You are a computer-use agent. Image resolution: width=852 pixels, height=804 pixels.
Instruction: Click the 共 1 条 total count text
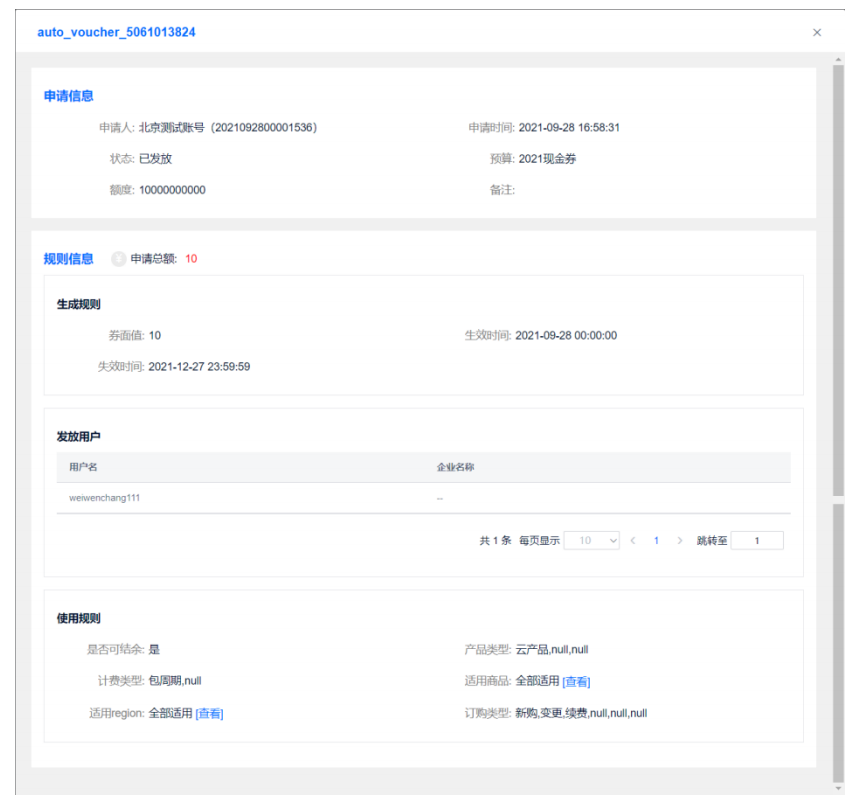(495, 541)
